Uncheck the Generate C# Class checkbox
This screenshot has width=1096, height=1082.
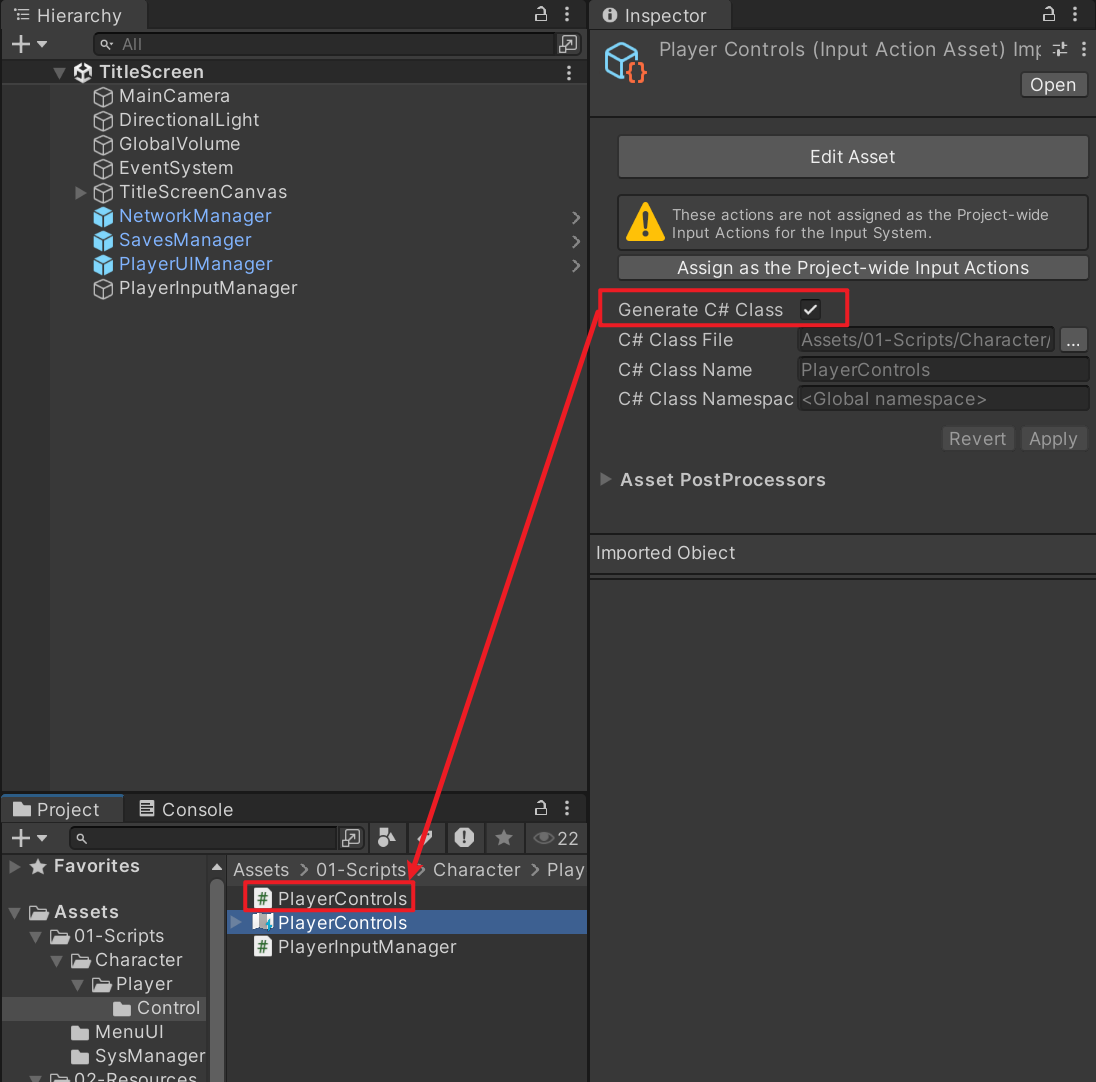pyautogui.click(x=810, y=310)
